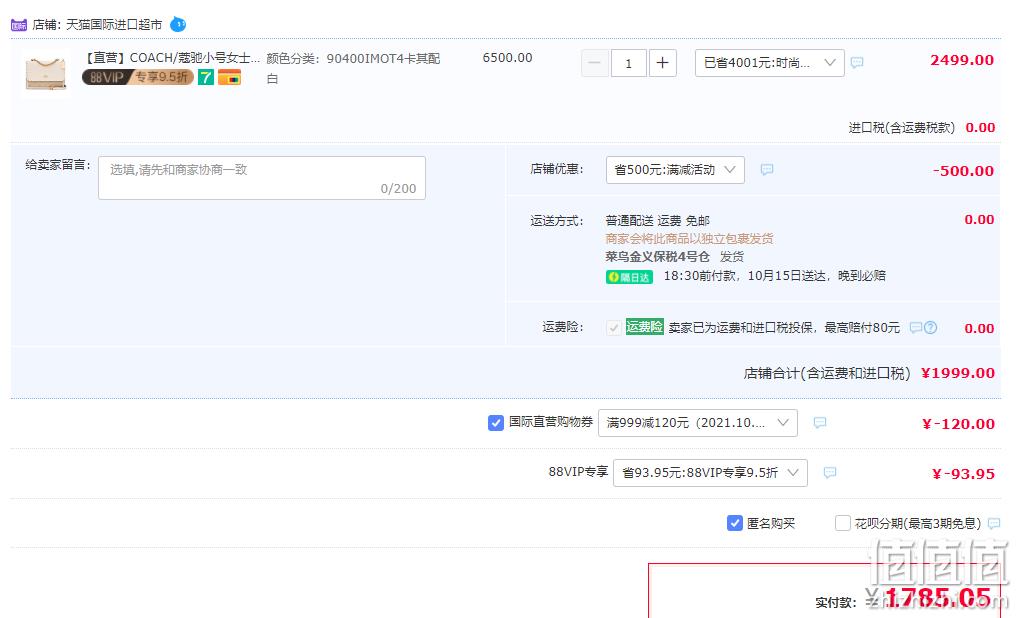Open the 省500元:满减活动 store discount dropdown
1018x618 pixels.
(675, 169)
